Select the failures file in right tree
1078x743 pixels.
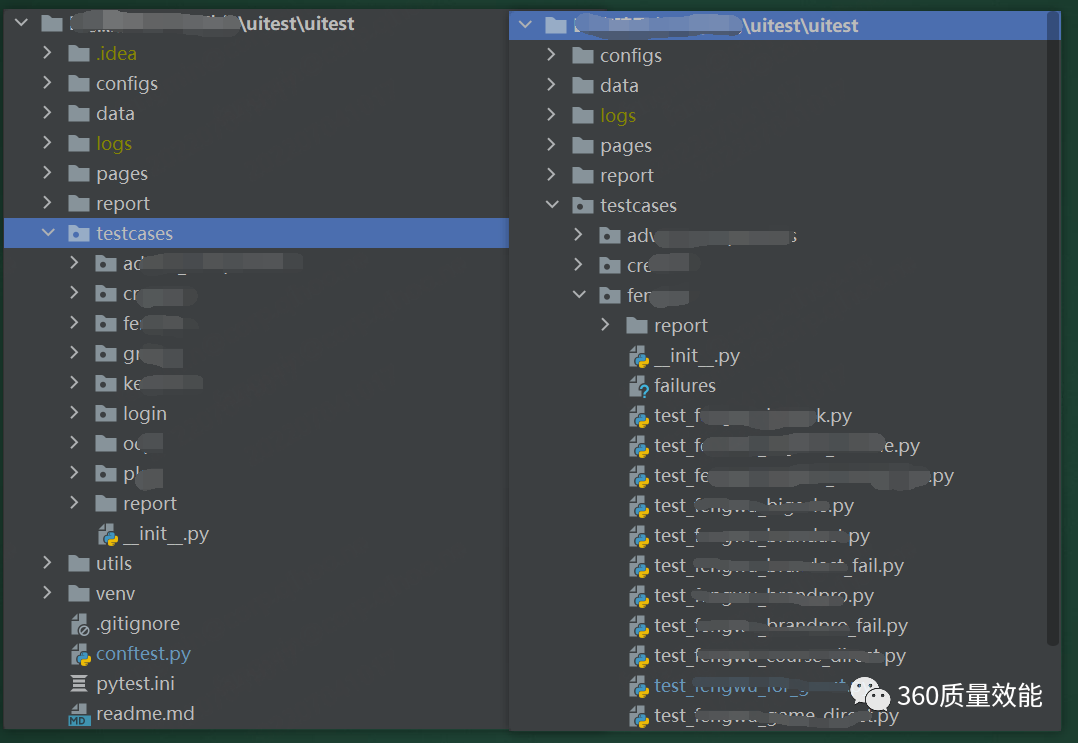tap(685, 386)
